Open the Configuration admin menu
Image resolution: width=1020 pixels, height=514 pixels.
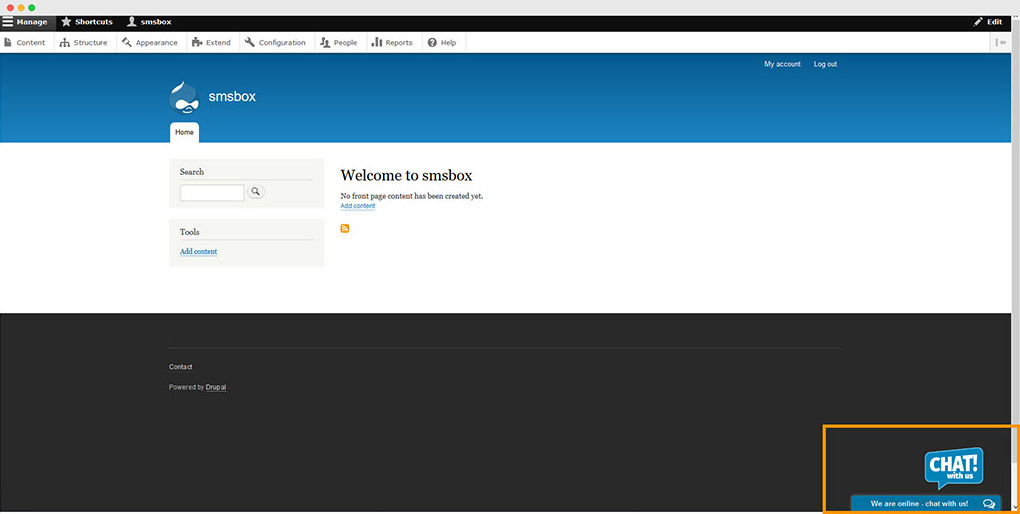point(275,42)
